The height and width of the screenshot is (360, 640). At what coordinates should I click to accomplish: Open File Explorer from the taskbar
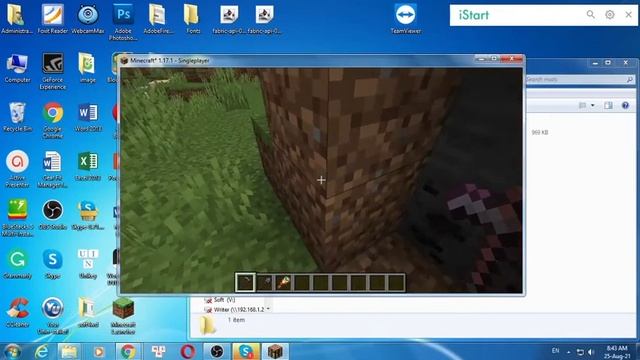pos(69,351)
